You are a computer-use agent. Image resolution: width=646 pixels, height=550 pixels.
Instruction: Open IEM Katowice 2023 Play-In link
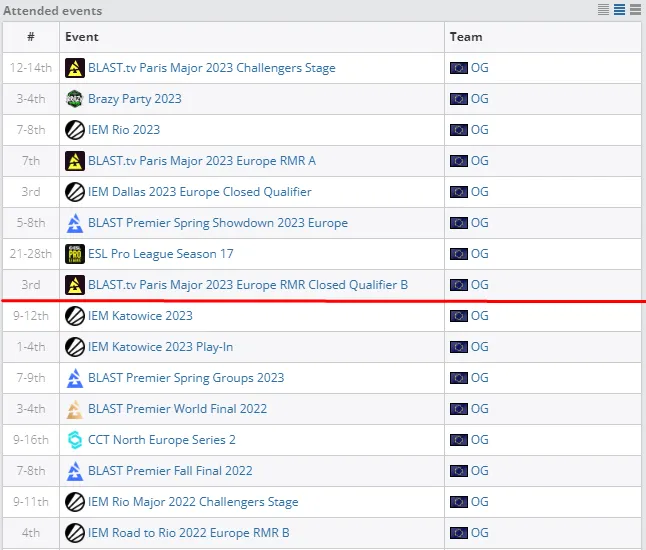click(x=161, y=347)
